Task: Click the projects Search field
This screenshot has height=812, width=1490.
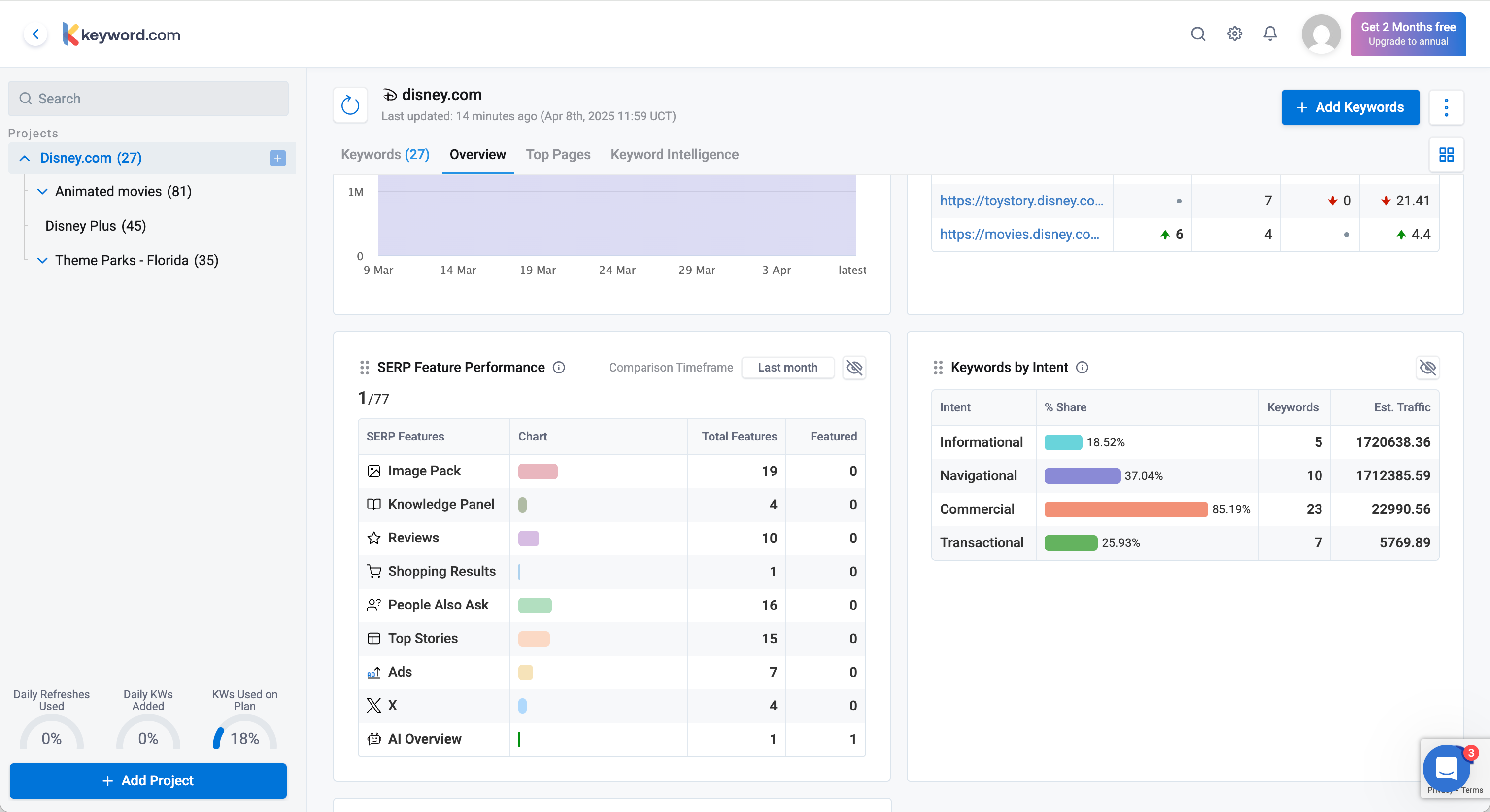Action: point(148,99)
